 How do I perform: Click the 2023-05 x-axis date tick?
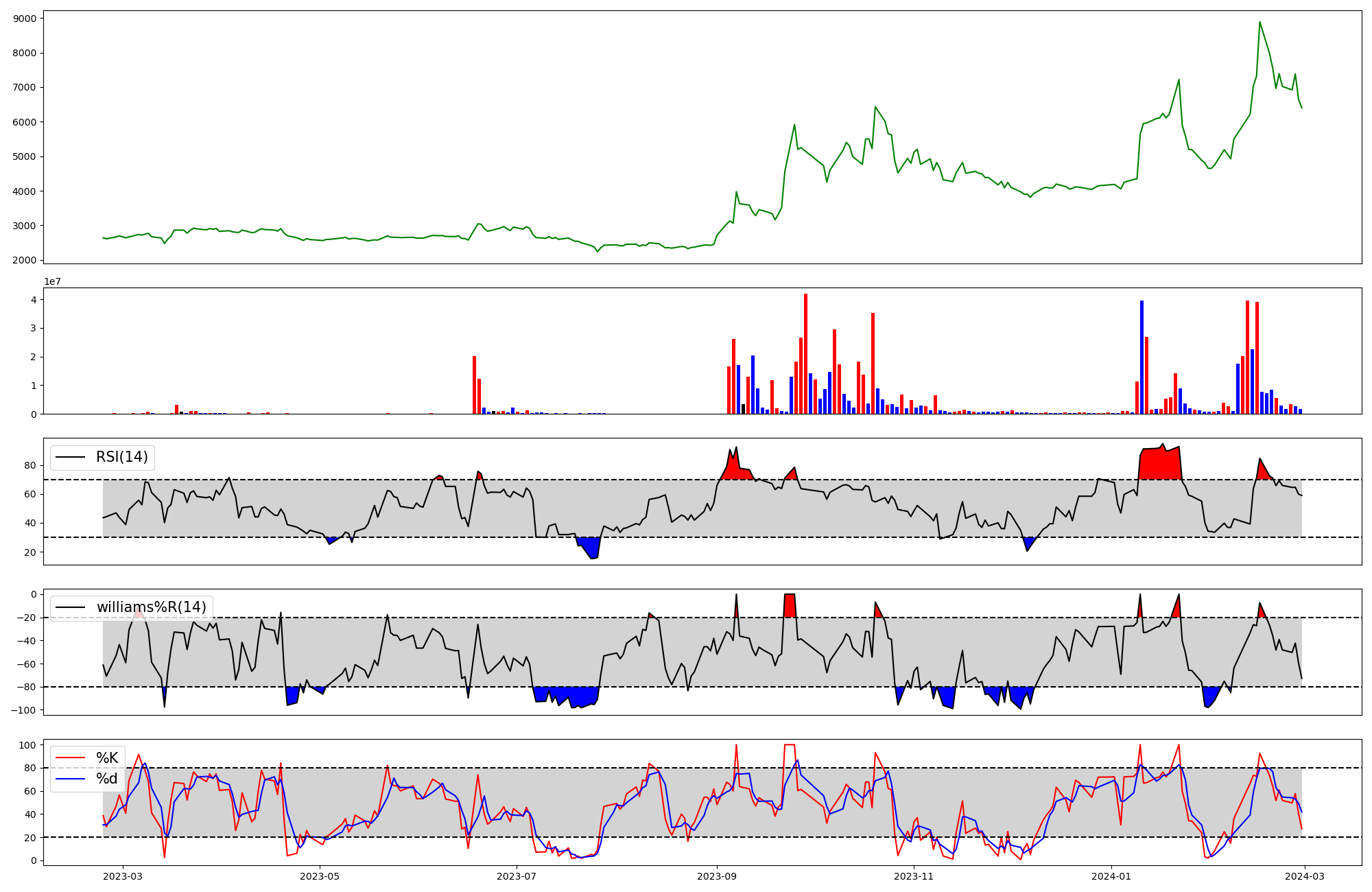pos(320,876)
